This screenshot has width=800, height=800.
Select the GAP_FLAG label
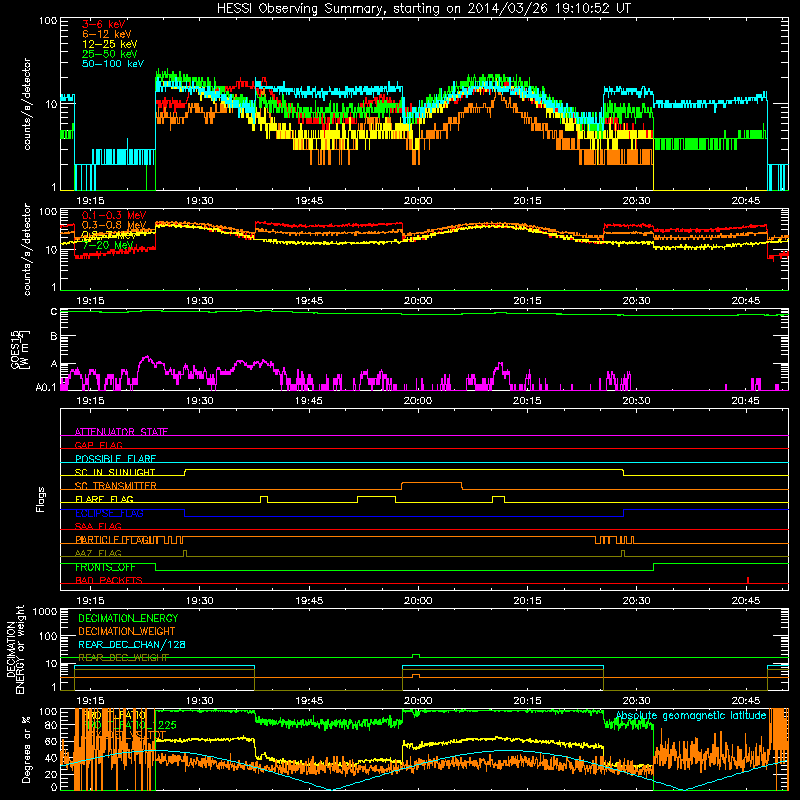[x=98, y=445]
